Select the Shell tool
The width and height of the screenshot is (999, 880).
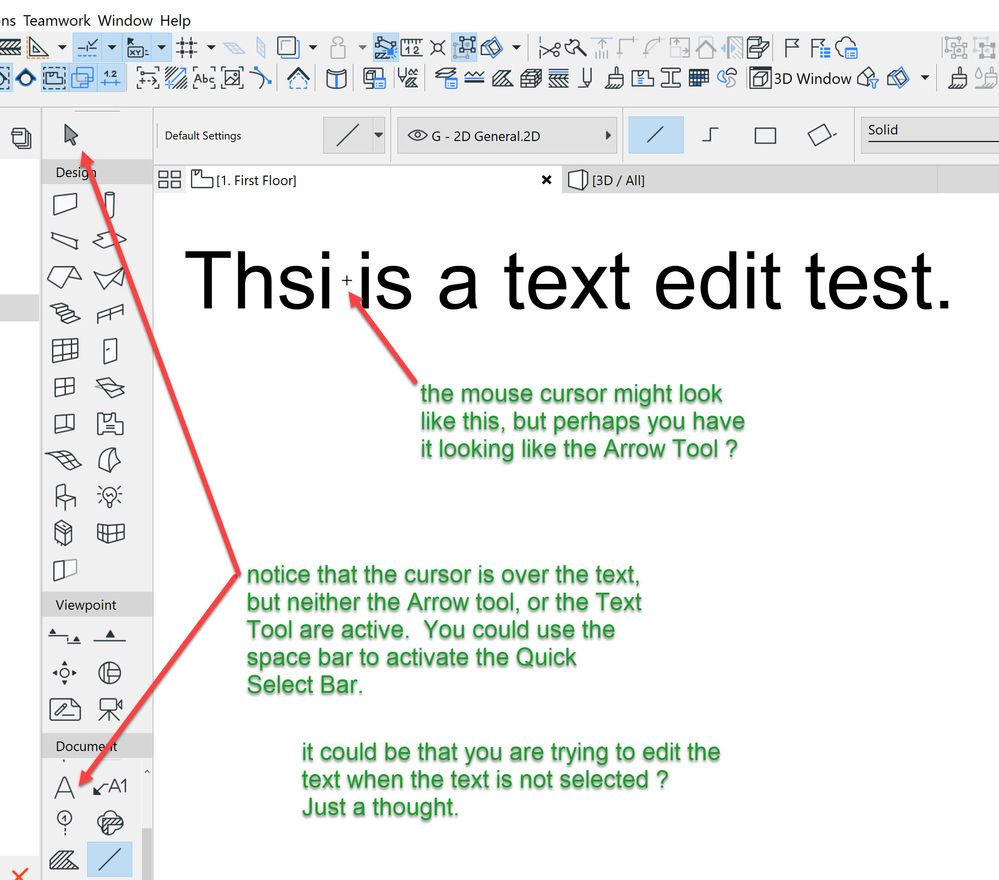point(110,277)
